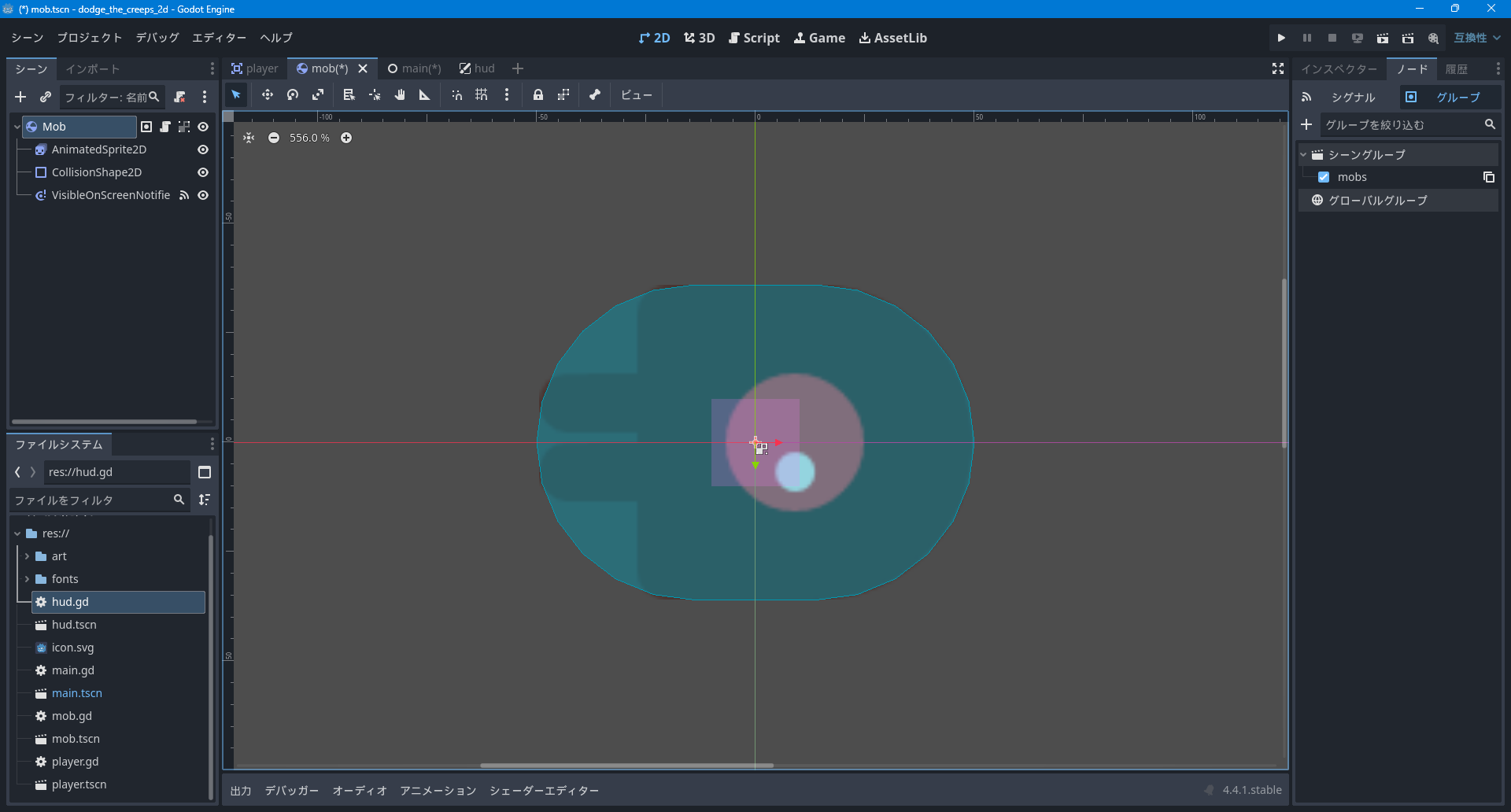Open the 出力 output panel
The height and width of the screenshot is (812, 1511).
[x=241, y=791]
